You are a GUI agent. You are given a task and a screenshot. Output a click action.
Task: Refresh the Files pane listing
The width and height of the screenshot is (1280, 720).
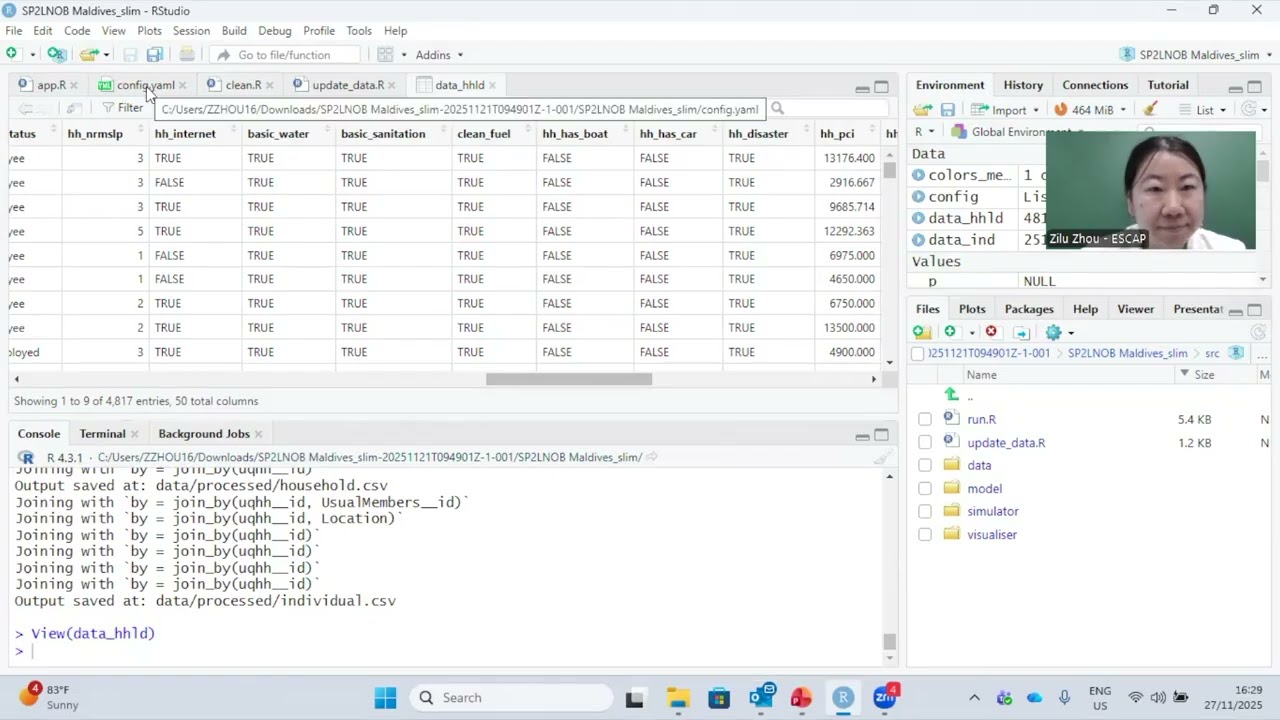point(1258,332)
